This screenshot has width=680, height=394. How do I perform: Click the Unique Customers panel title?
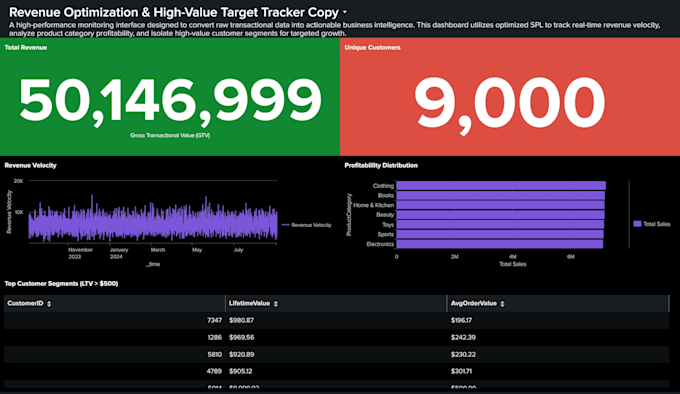(x=372, y=47)
